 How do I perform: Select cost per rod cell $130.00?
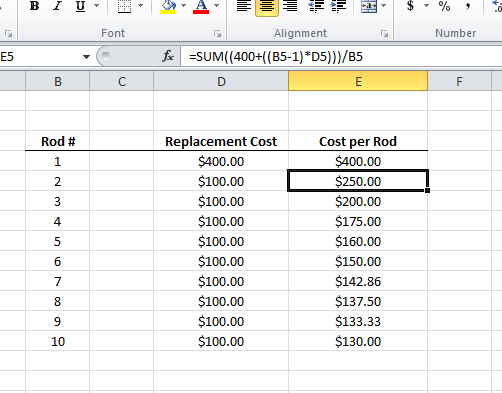358,341
